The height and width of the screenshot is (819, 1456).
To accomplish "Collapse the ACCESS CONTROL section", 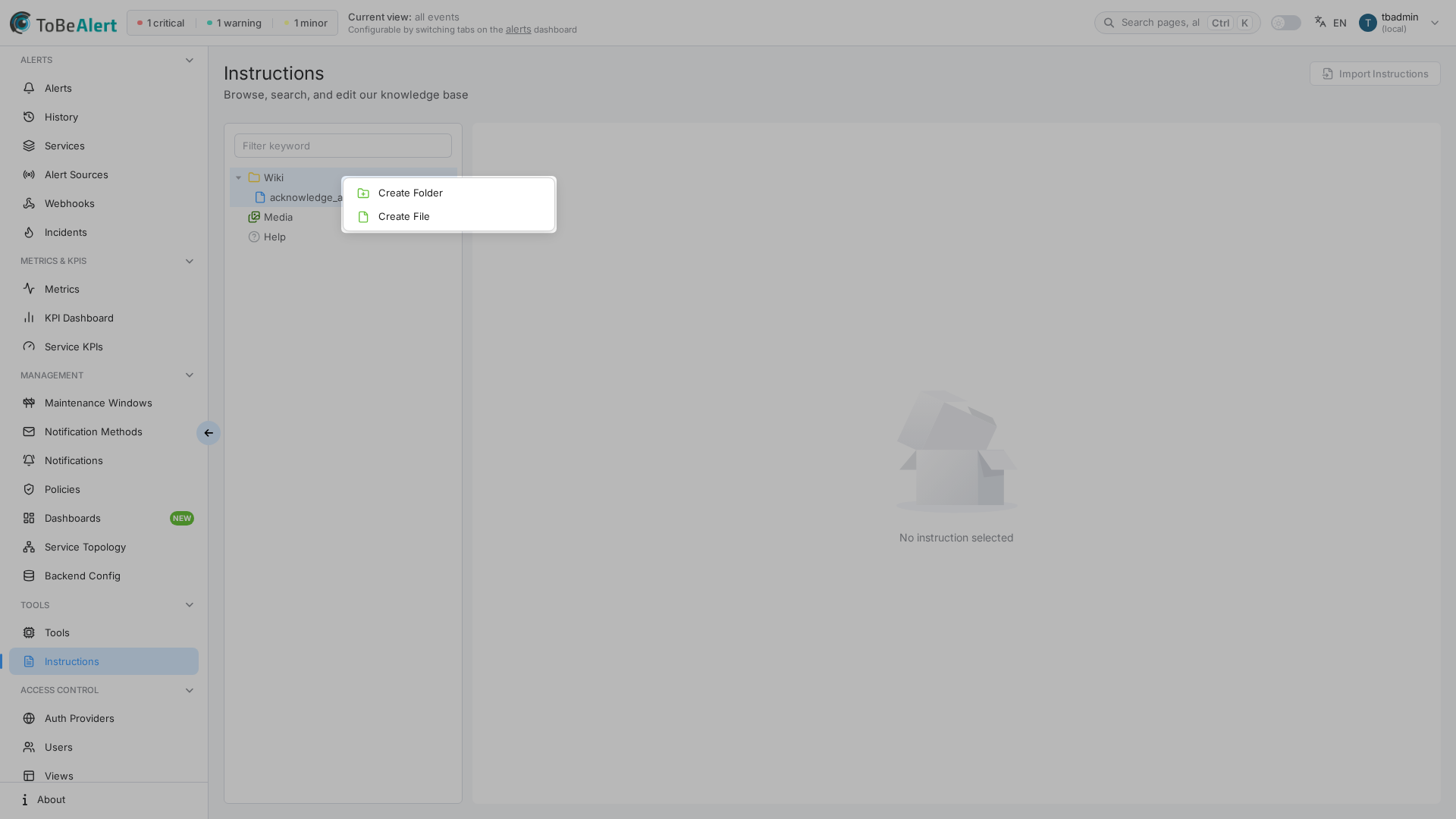I will tap(190, 690).
